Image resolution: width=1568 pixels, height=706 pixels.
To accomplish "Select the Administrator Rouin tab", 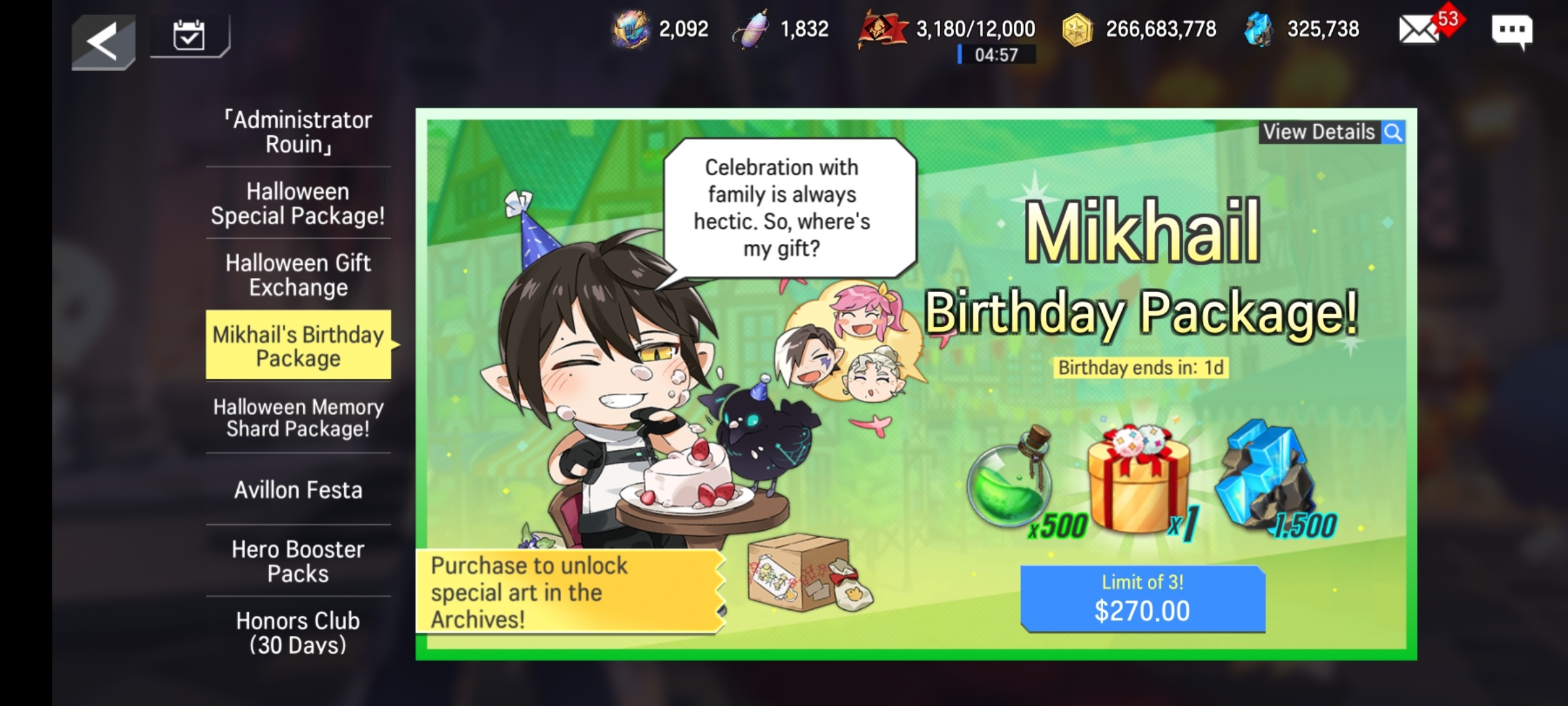I will [299, 132].
